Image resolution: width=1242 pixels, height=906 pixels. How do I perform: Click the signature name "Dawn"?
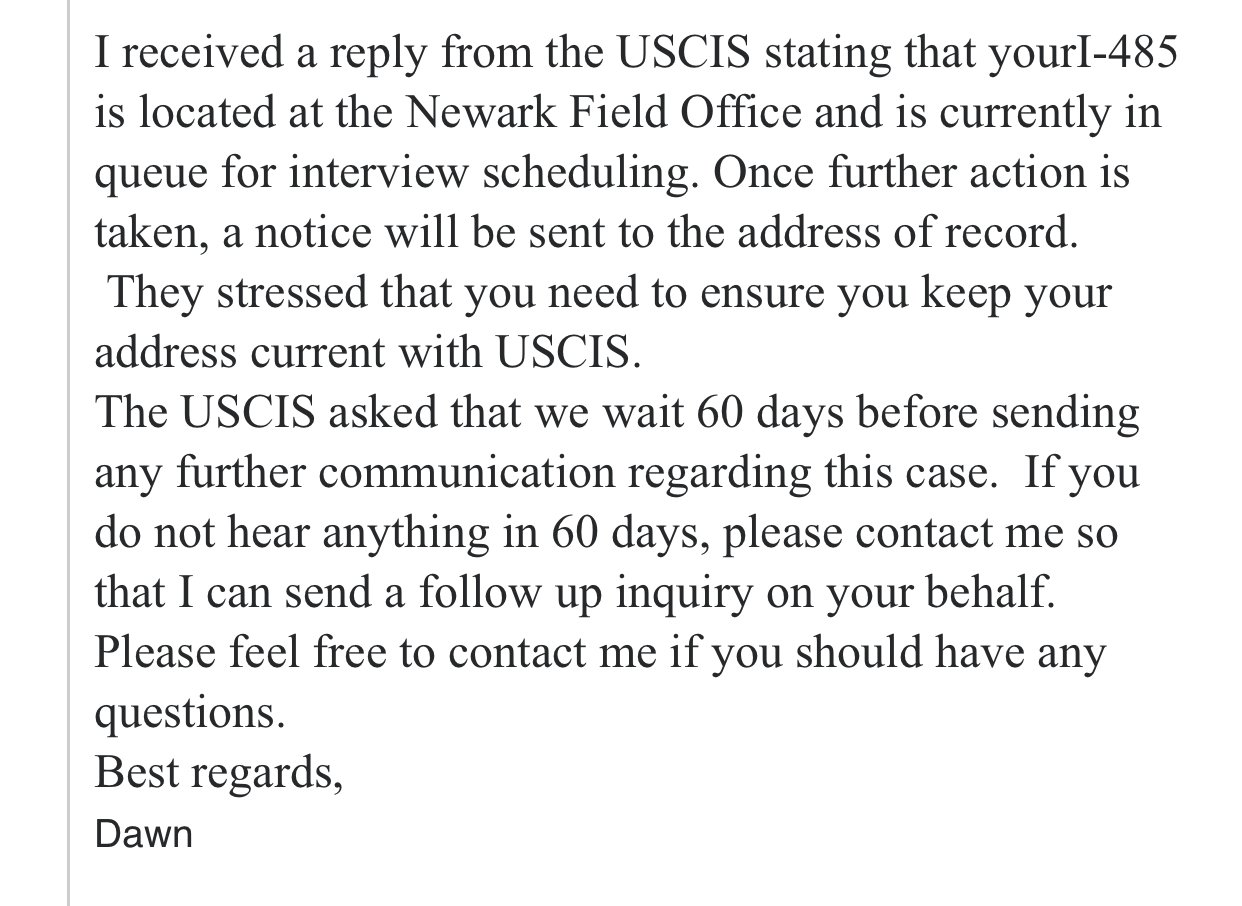click(143, 834)
